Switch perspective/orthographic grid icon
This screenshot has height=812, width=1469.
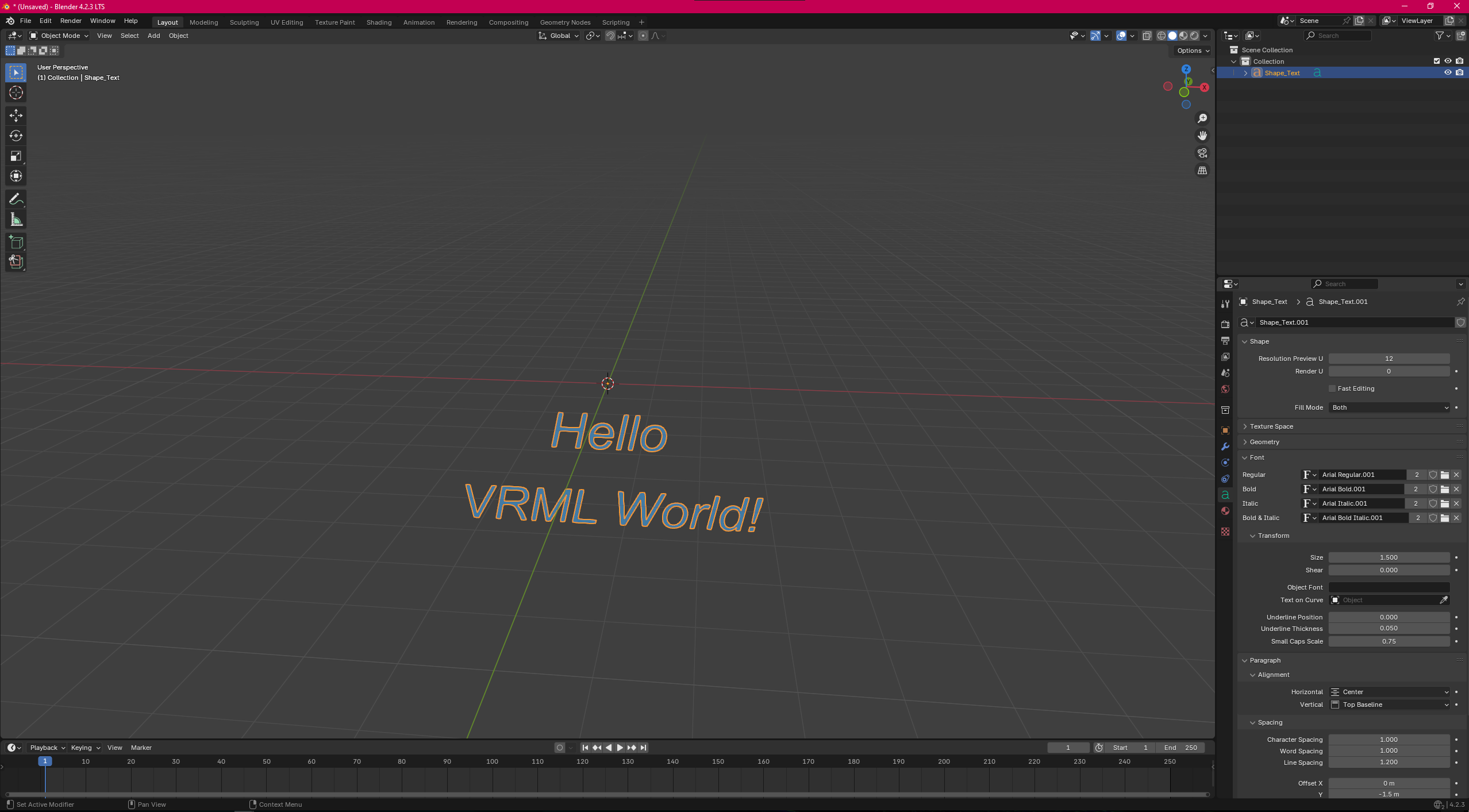pyautogui.click(x=1202, y=171)
